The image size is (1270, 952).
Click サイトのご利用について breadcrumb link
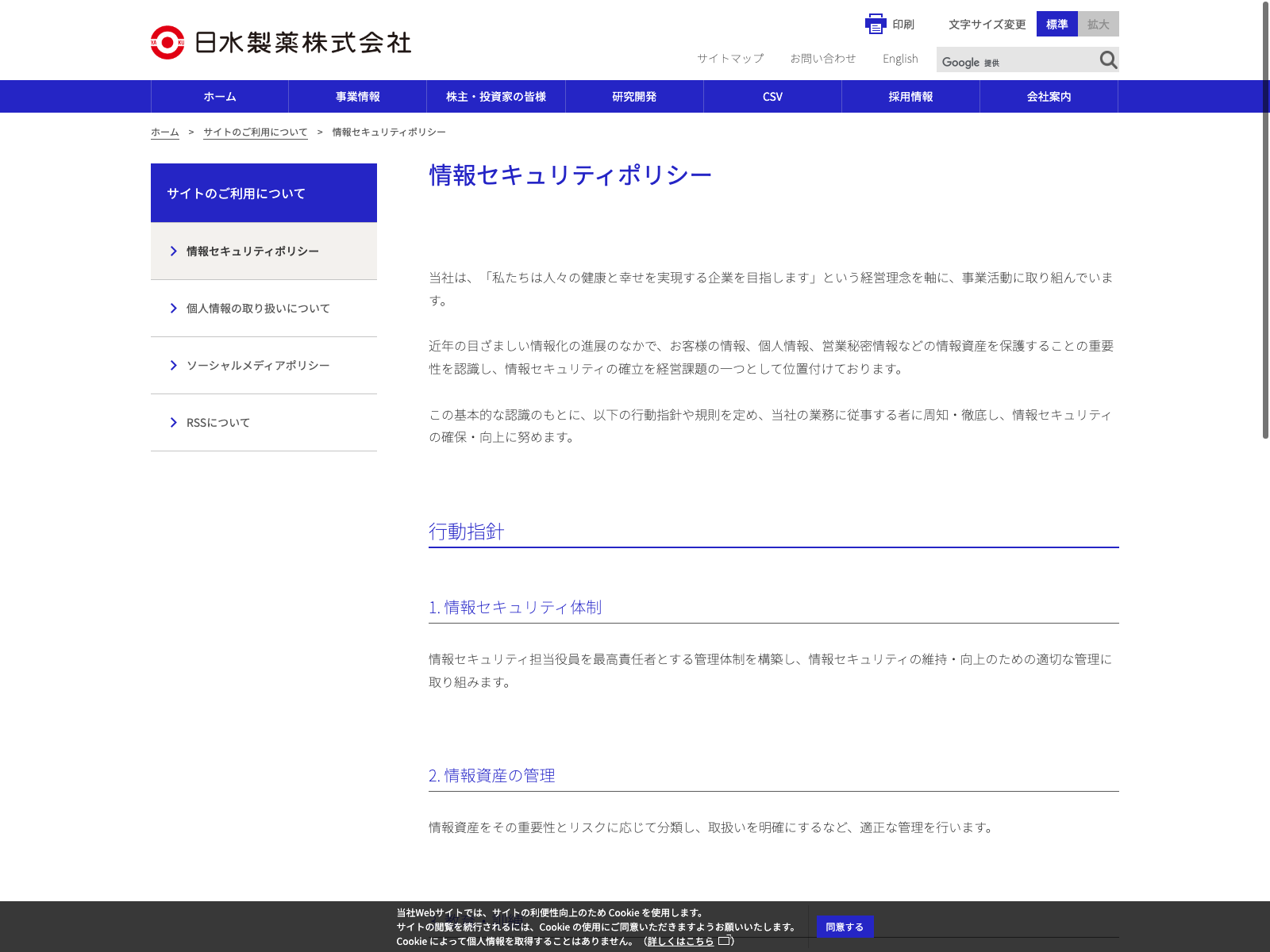[255, 132]
